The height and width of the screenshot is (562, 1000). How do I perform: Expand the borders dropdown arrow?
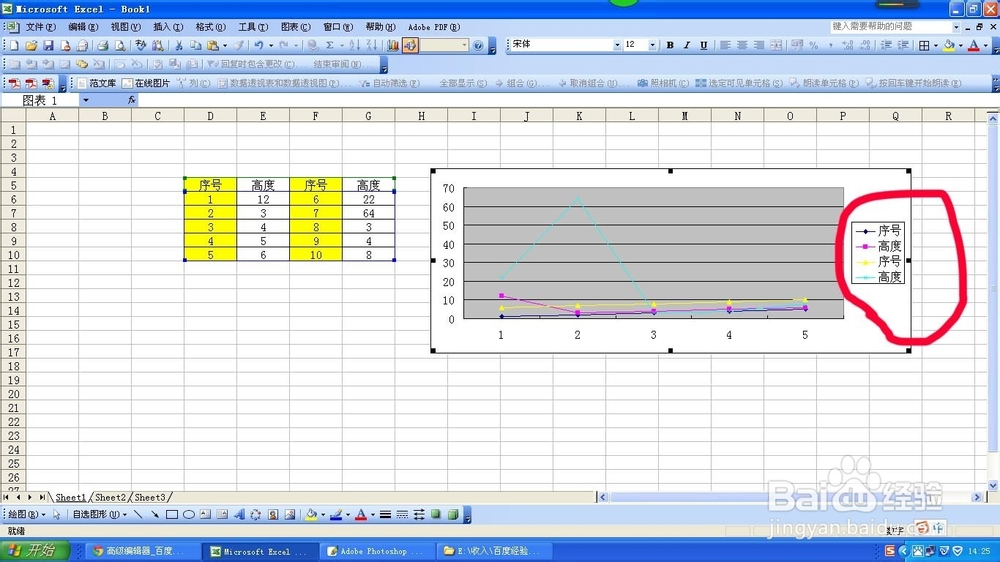(x=935, y=45)
